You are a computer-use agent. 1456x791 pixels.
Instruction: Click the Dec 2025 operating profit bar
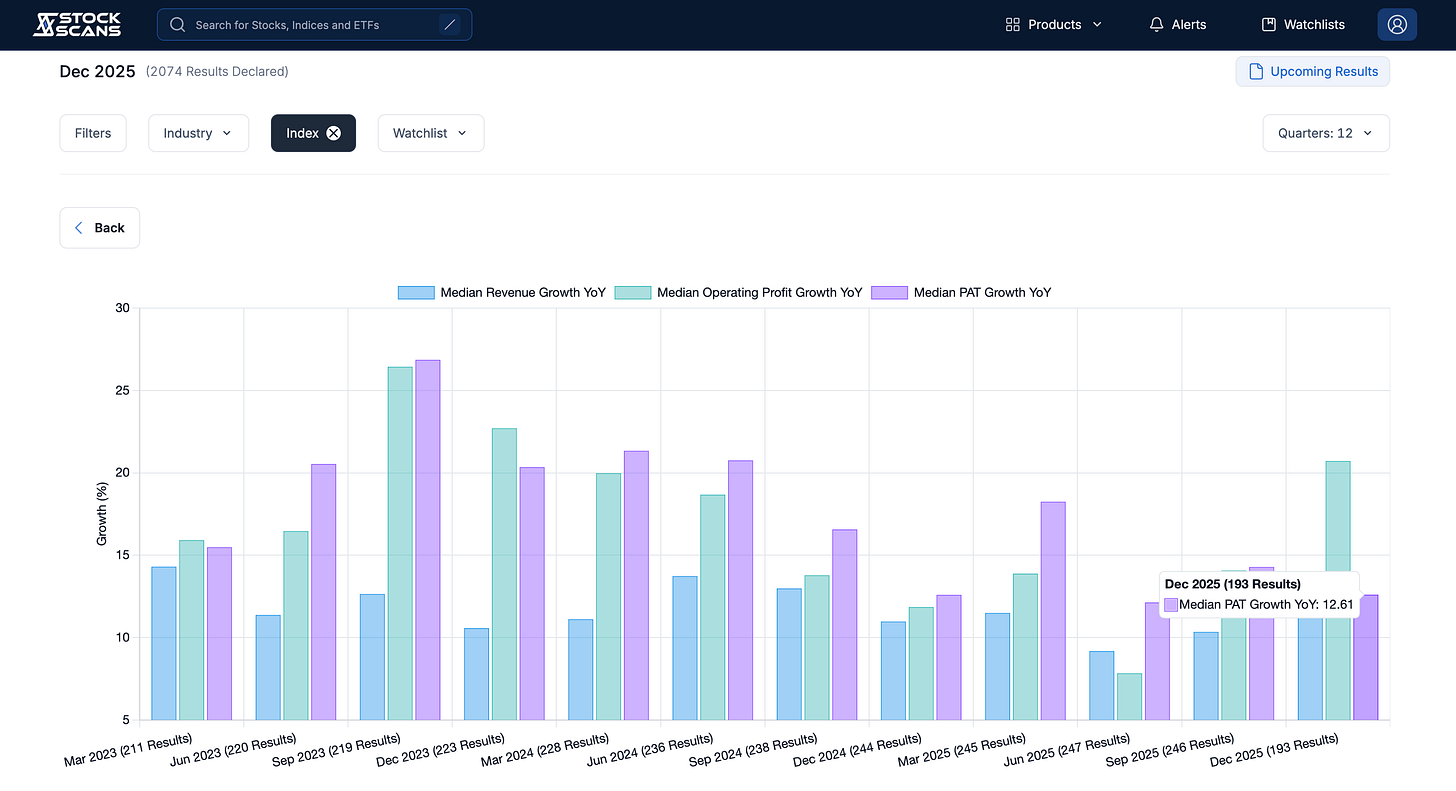(1338, 590)
